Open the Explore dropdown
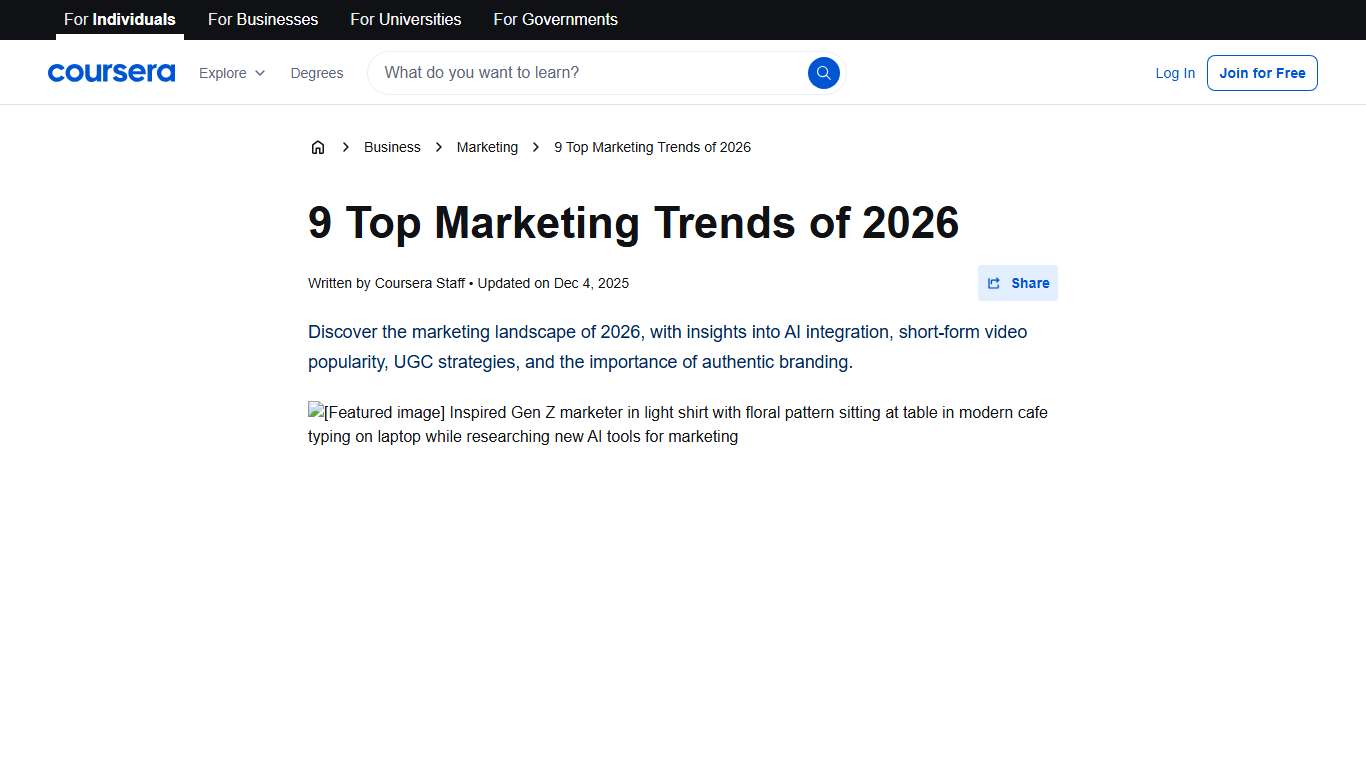Image resolution: width=1366 pixels, height=768 pixels. pos(224,73)
